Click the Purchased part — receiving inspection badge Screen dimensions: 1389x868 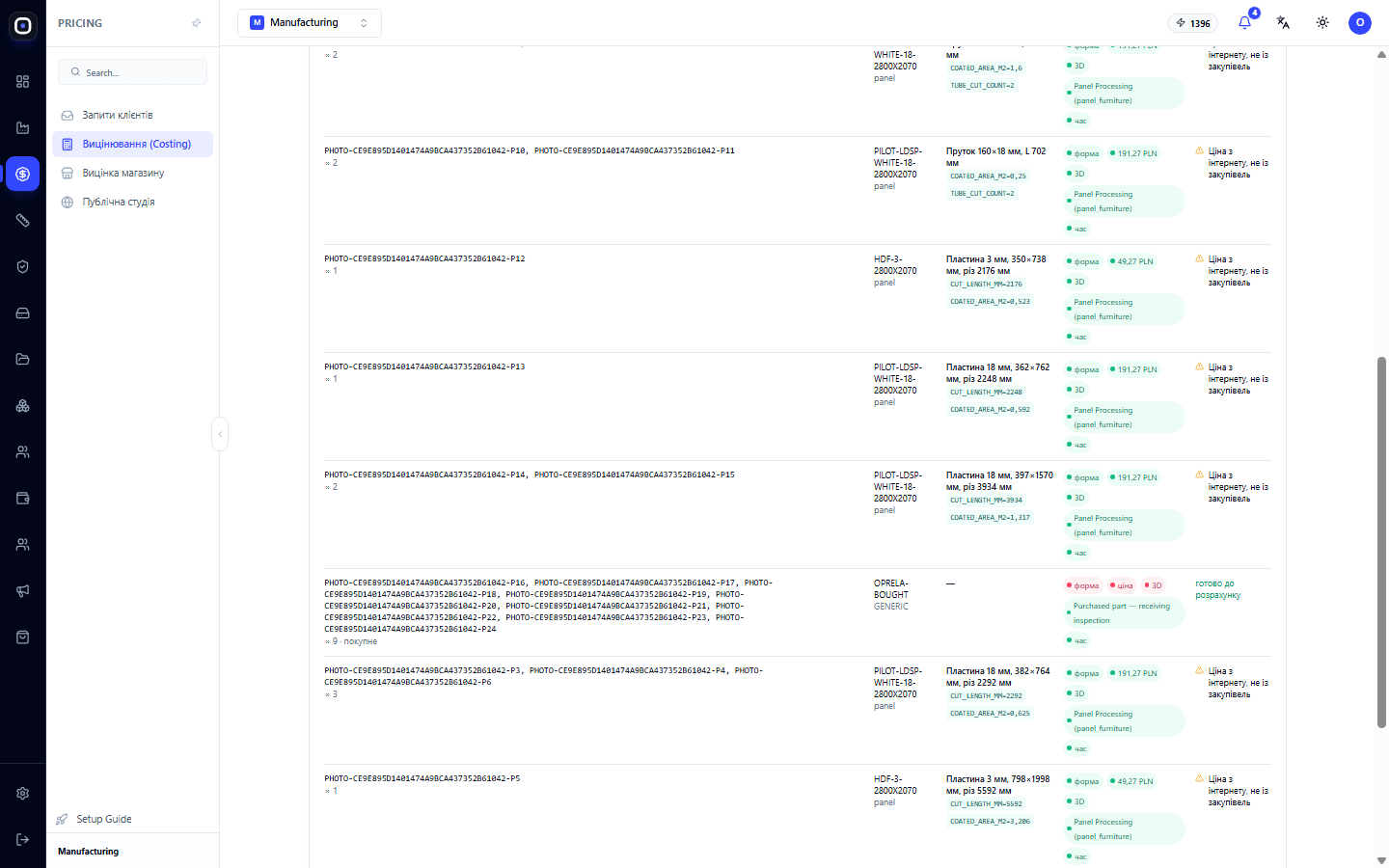pos(1124,613)
